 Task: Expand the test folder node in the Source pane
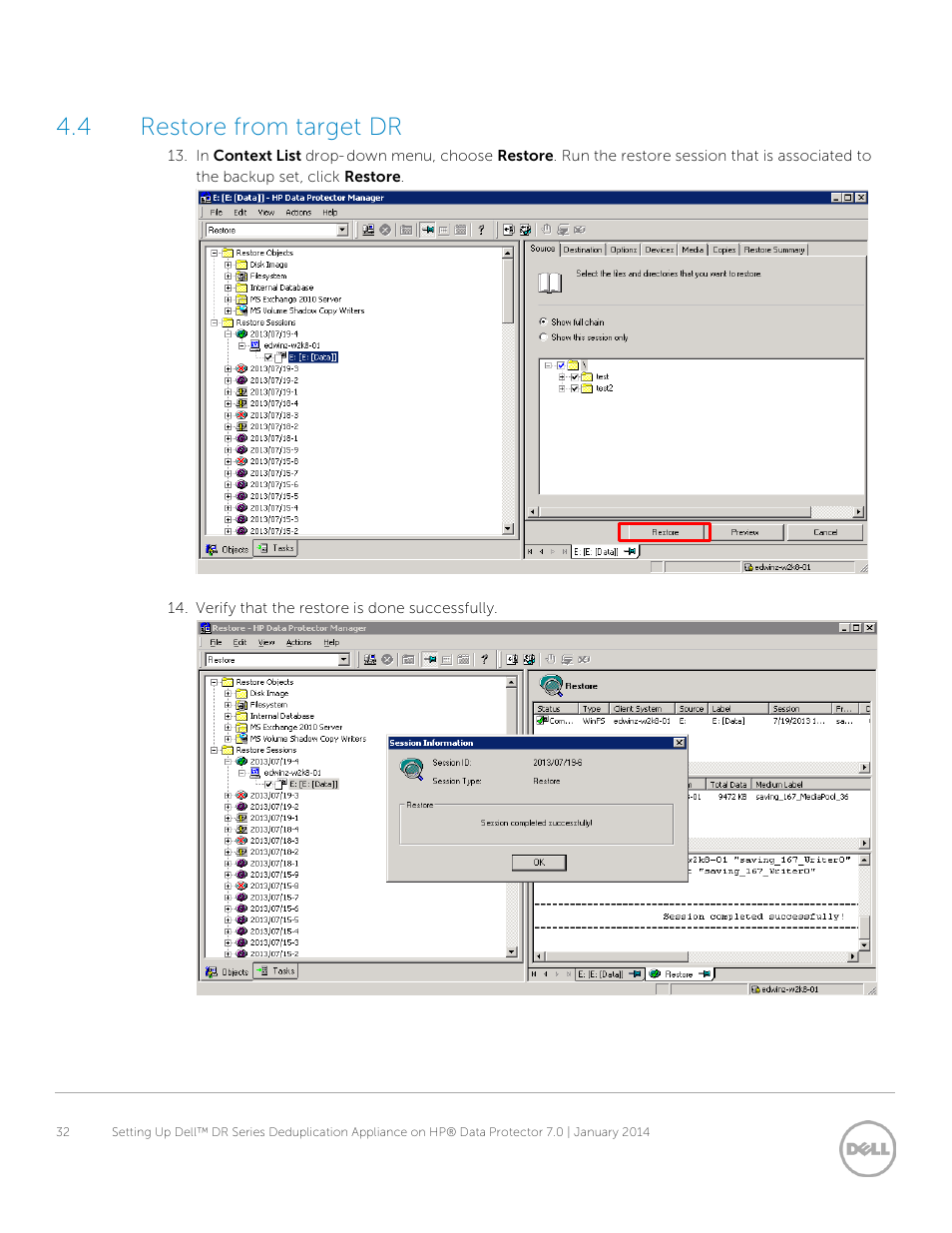click(561, 377)
